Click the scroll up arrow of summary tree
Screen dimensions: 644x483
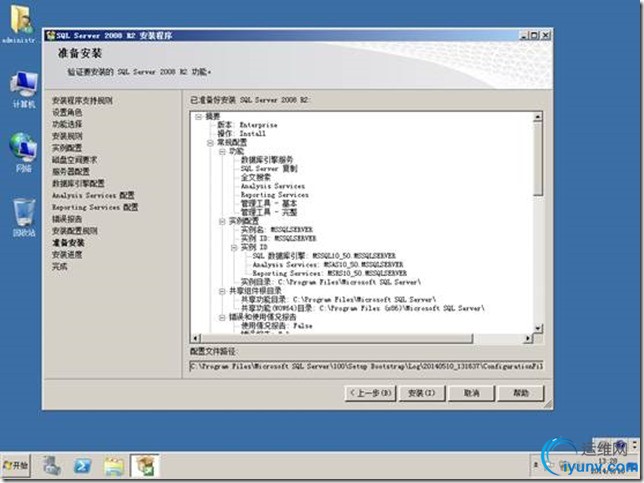(x=538, y=117)
